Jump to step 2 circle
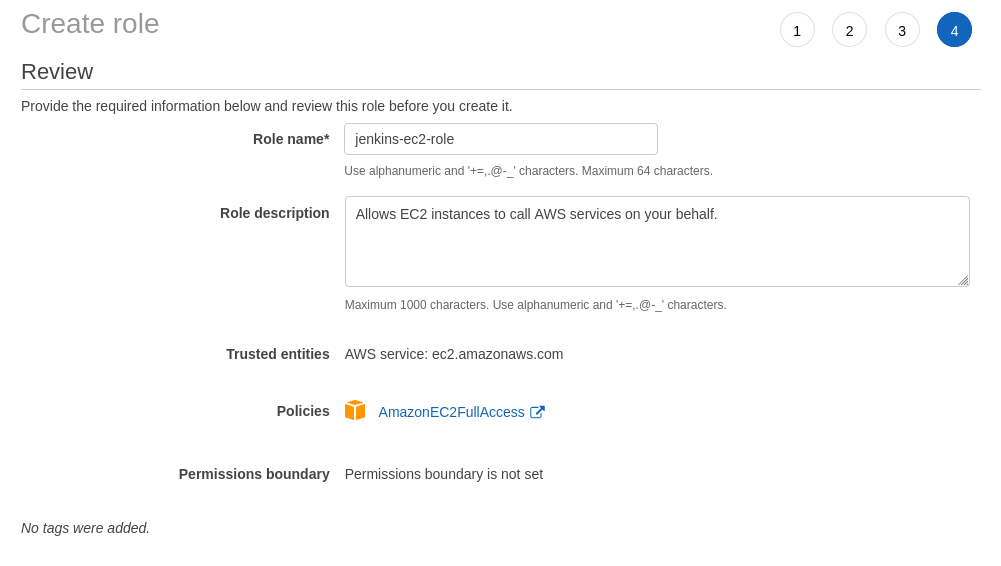The height and width of the screenshot is (566, 1001). (x=849, y=30)
